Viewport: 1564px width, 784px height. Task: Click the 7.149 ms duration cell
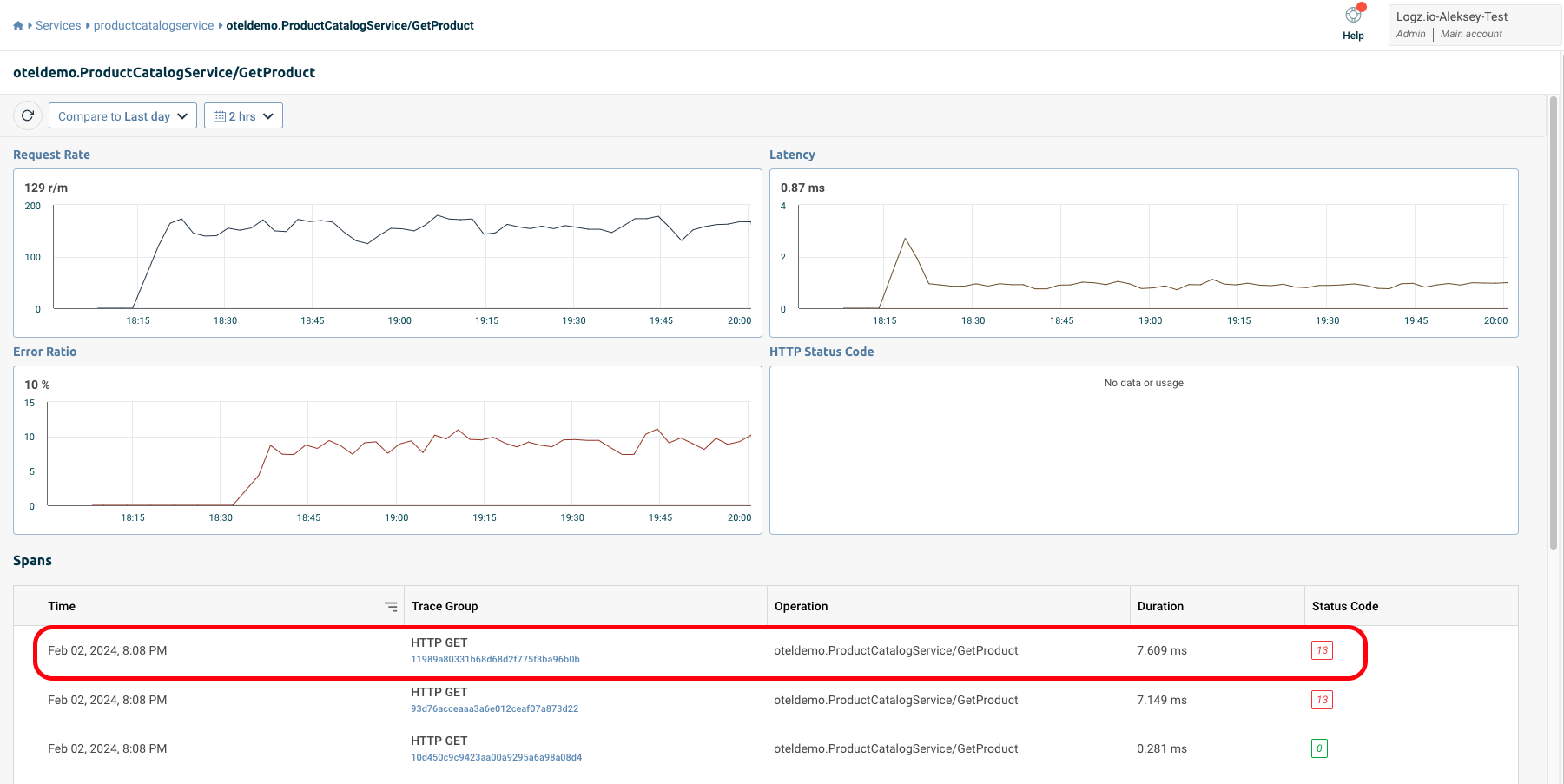click(1162, 700)
